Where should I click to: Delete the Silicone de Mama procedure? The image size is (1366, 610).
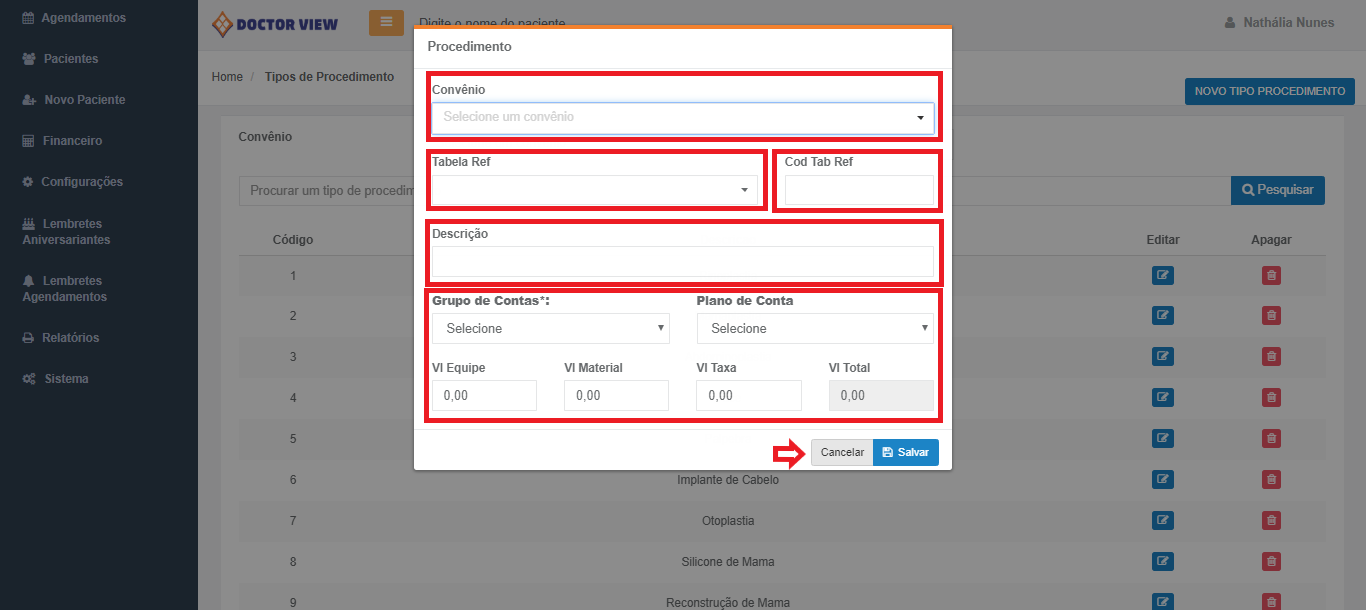pos(1271,562)
